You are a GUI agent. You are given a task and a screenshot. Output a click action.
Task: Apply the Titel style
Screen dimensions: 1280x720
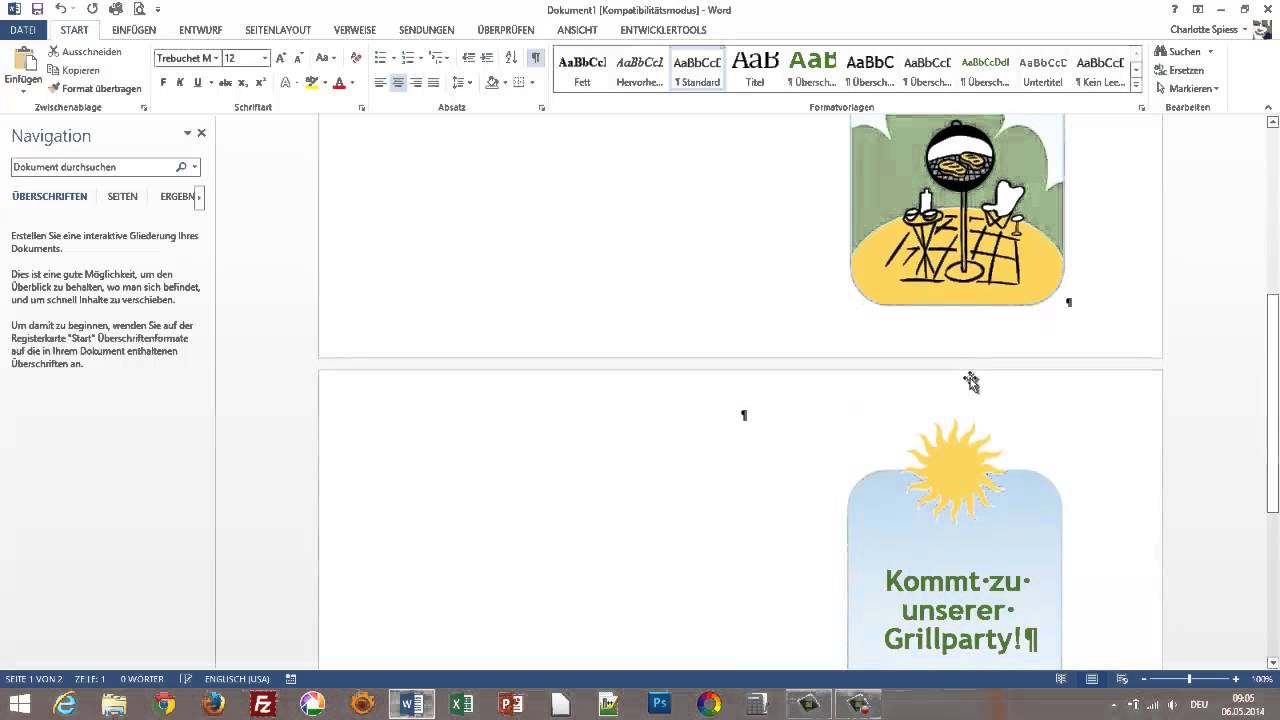[x=755, y=70]
